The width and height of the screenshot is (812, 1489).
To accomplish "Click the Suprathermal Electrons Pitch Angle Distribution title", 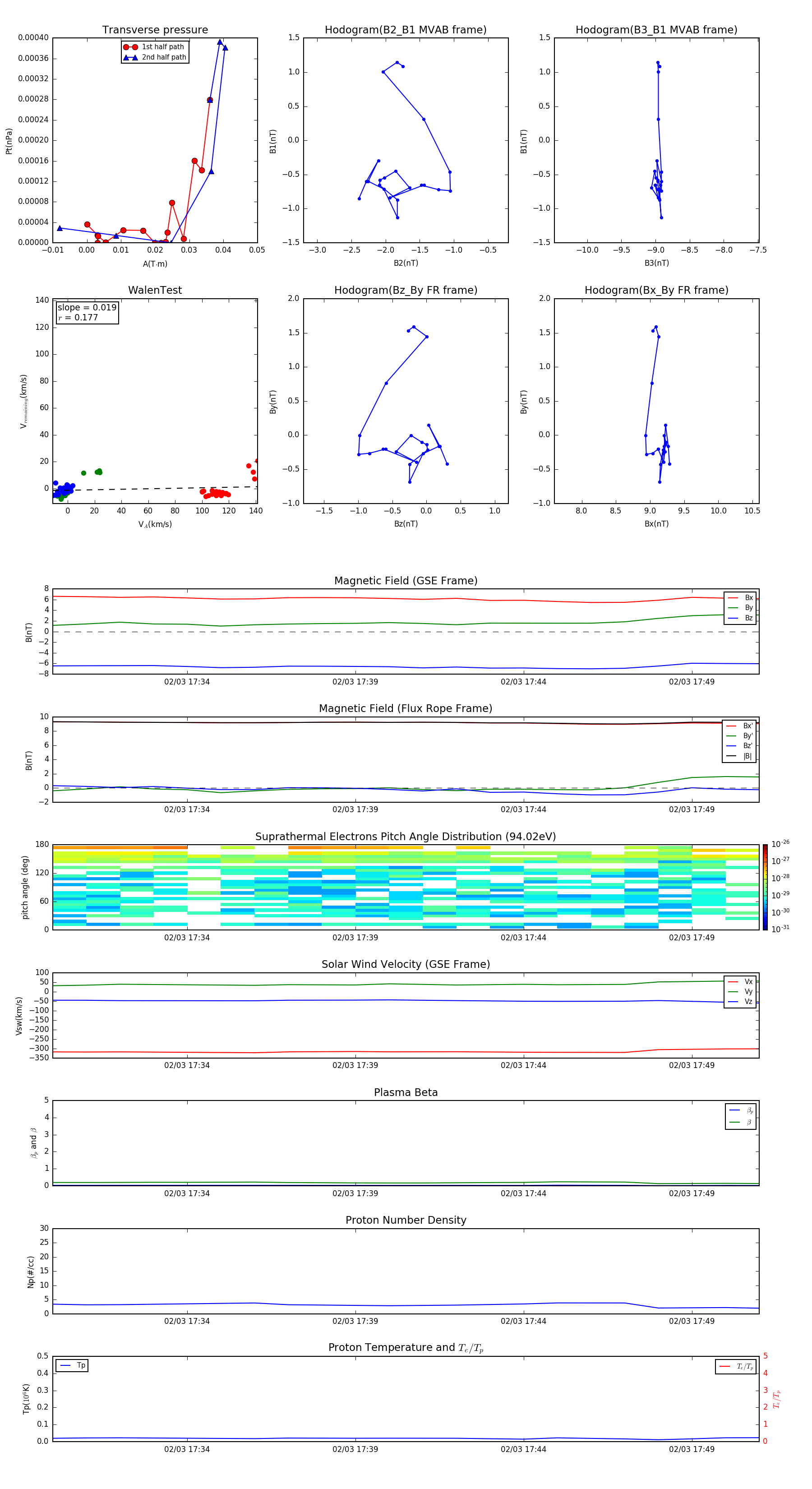I will click(x=406, y=837).
